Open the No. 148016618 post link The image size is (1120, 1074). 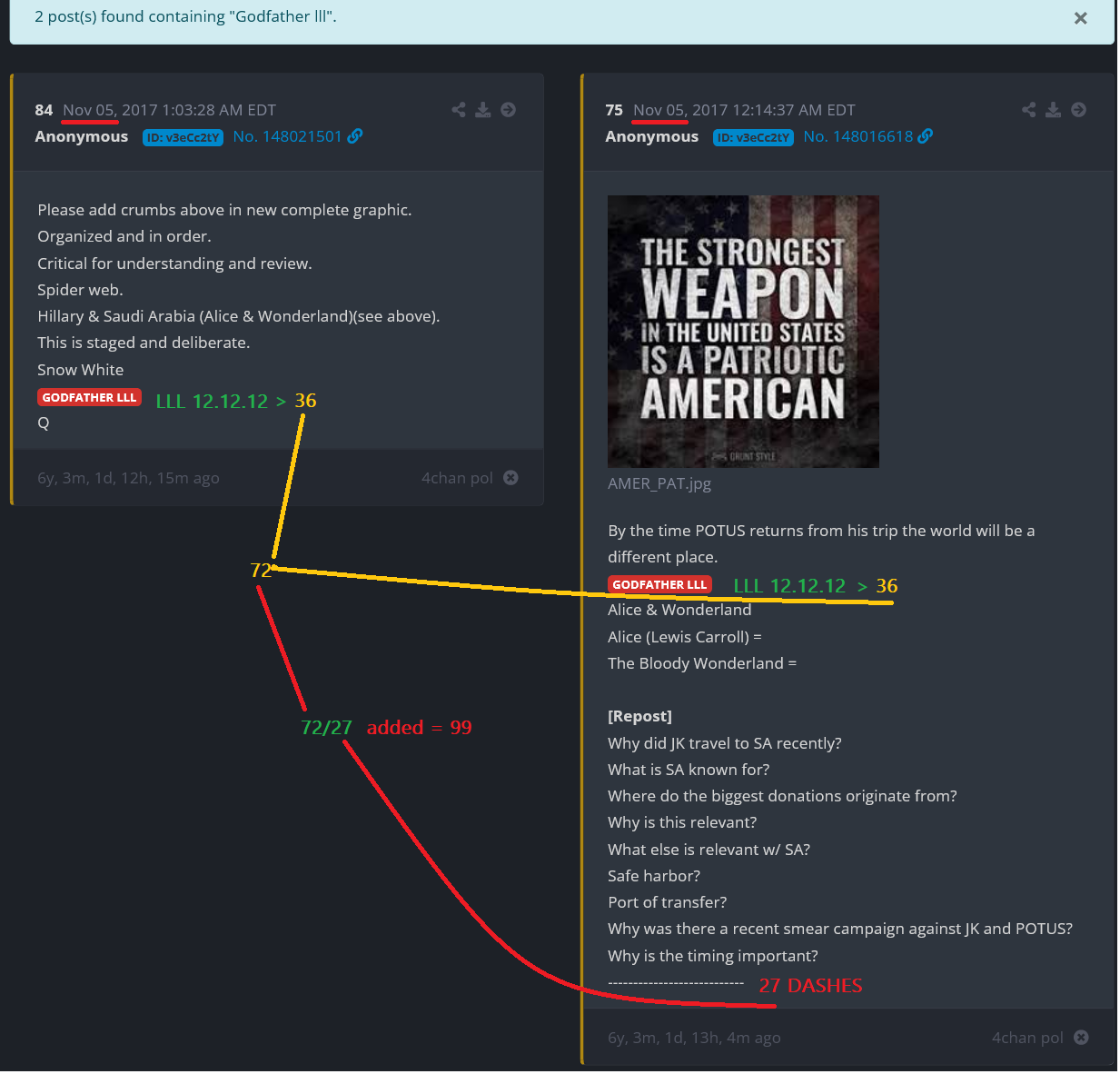[x=857, y=136]
